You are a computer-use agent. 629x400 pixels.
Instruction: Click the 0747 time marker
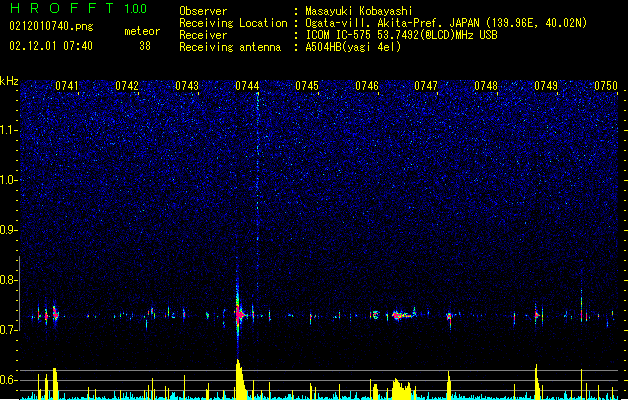426,86
